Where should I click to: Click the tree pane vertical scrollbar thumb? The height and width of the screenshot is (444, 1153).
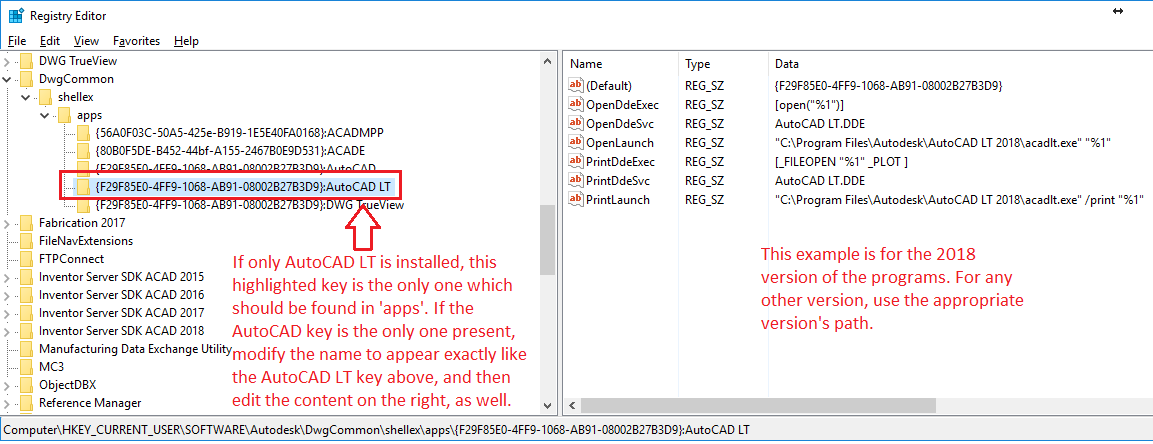tap(547, 239)
